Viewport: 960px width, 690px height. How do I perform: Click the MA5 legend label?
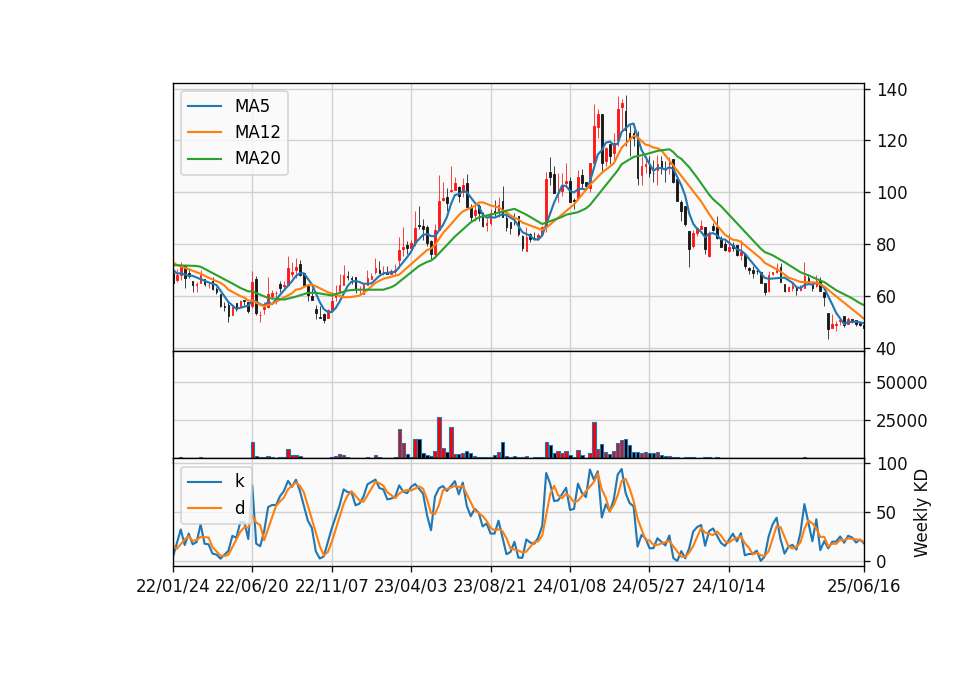tap(252, 106)
